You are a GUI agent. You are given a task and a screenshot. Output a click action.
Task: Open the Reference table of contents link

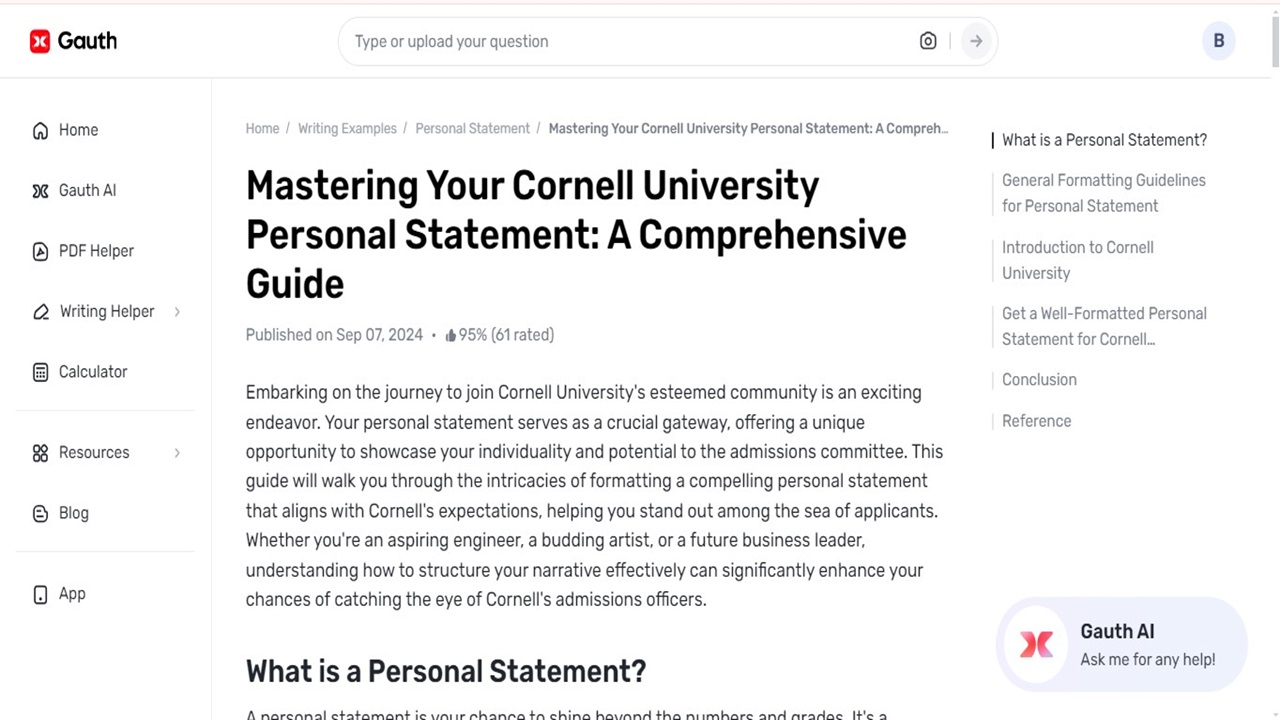tap(1036, 420)
